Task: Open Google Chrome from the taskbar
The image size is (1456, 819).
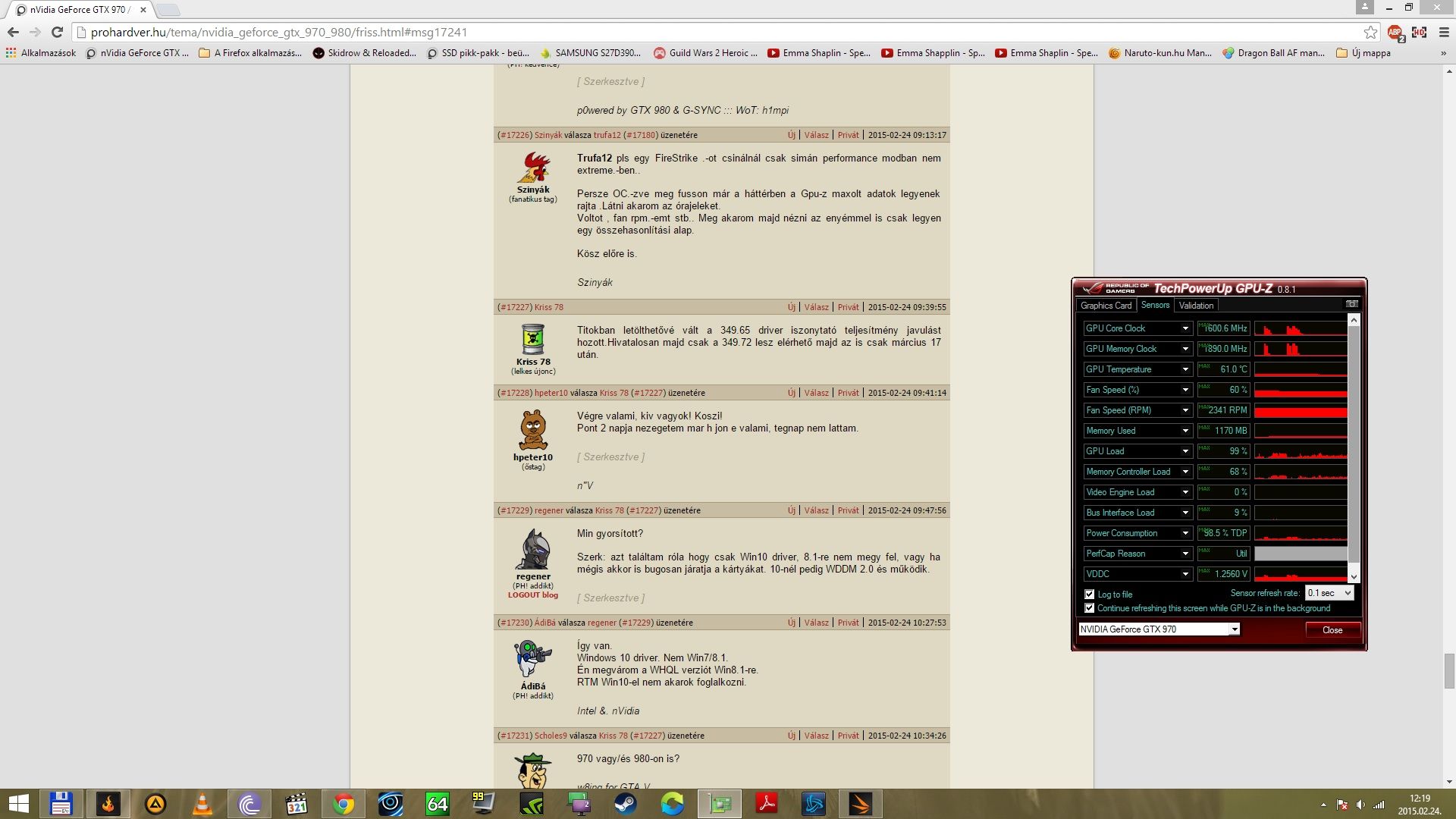Action: click(x=344, y=804)
